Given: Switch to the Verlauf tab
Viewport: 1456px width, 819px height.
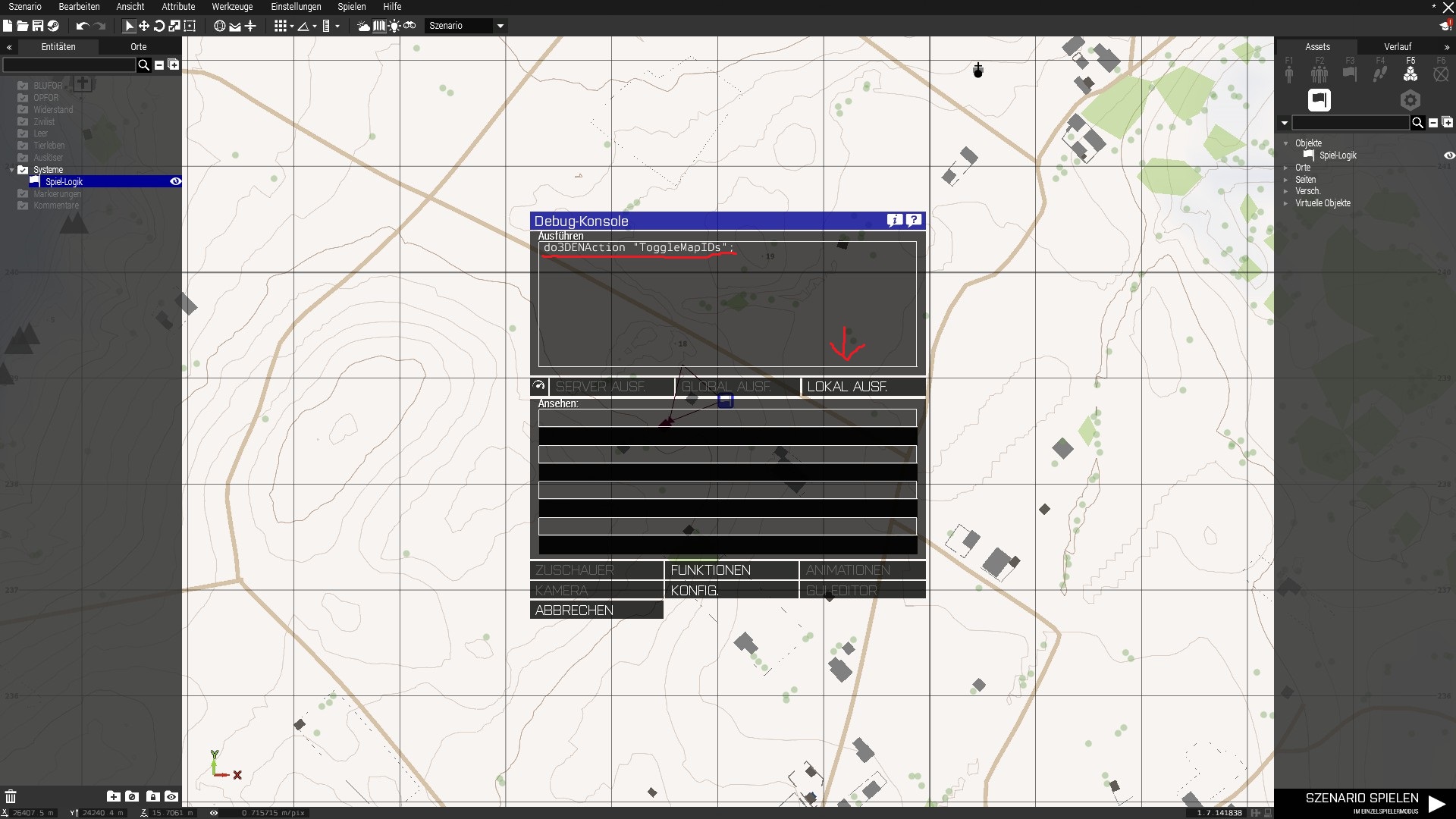Looking at the screenshot, I should coord(1397,46).
